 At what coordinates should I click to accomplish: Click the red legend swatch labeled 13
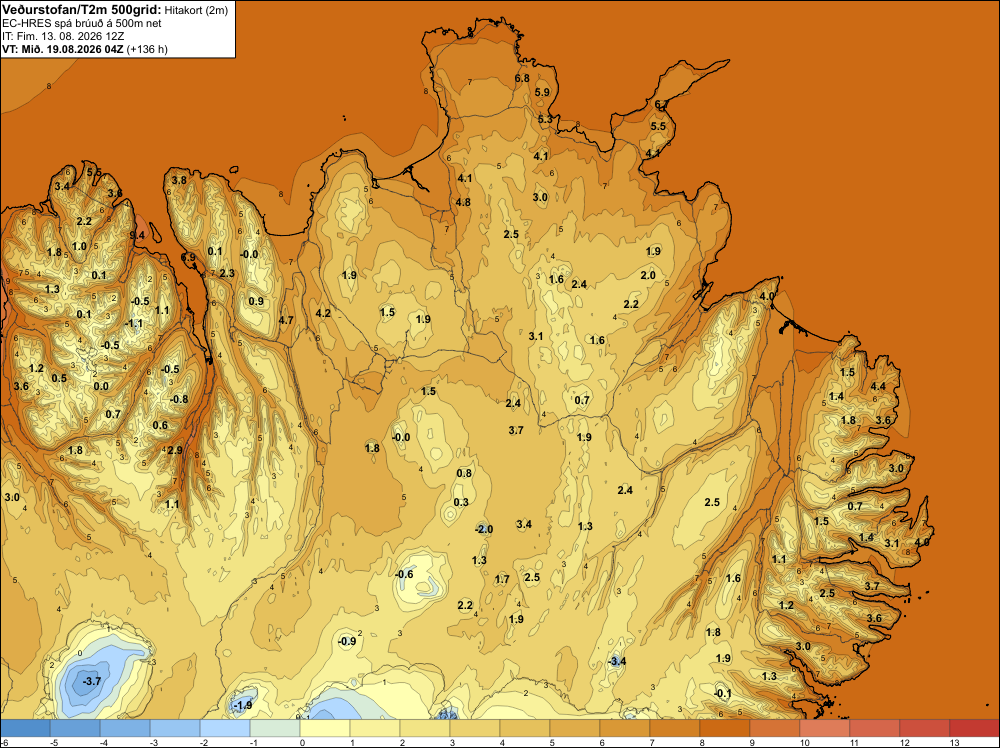(x=974, y=728)
